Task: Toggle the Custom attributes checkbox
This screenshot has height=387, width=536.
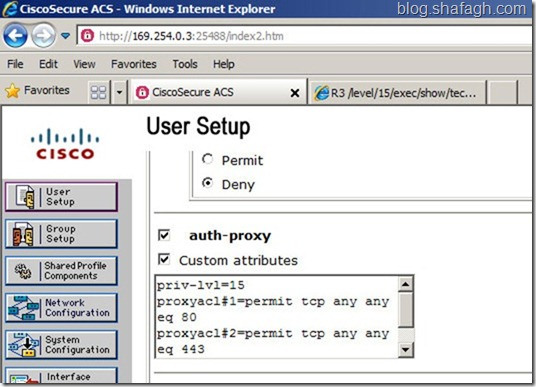Action: (164, 260)
